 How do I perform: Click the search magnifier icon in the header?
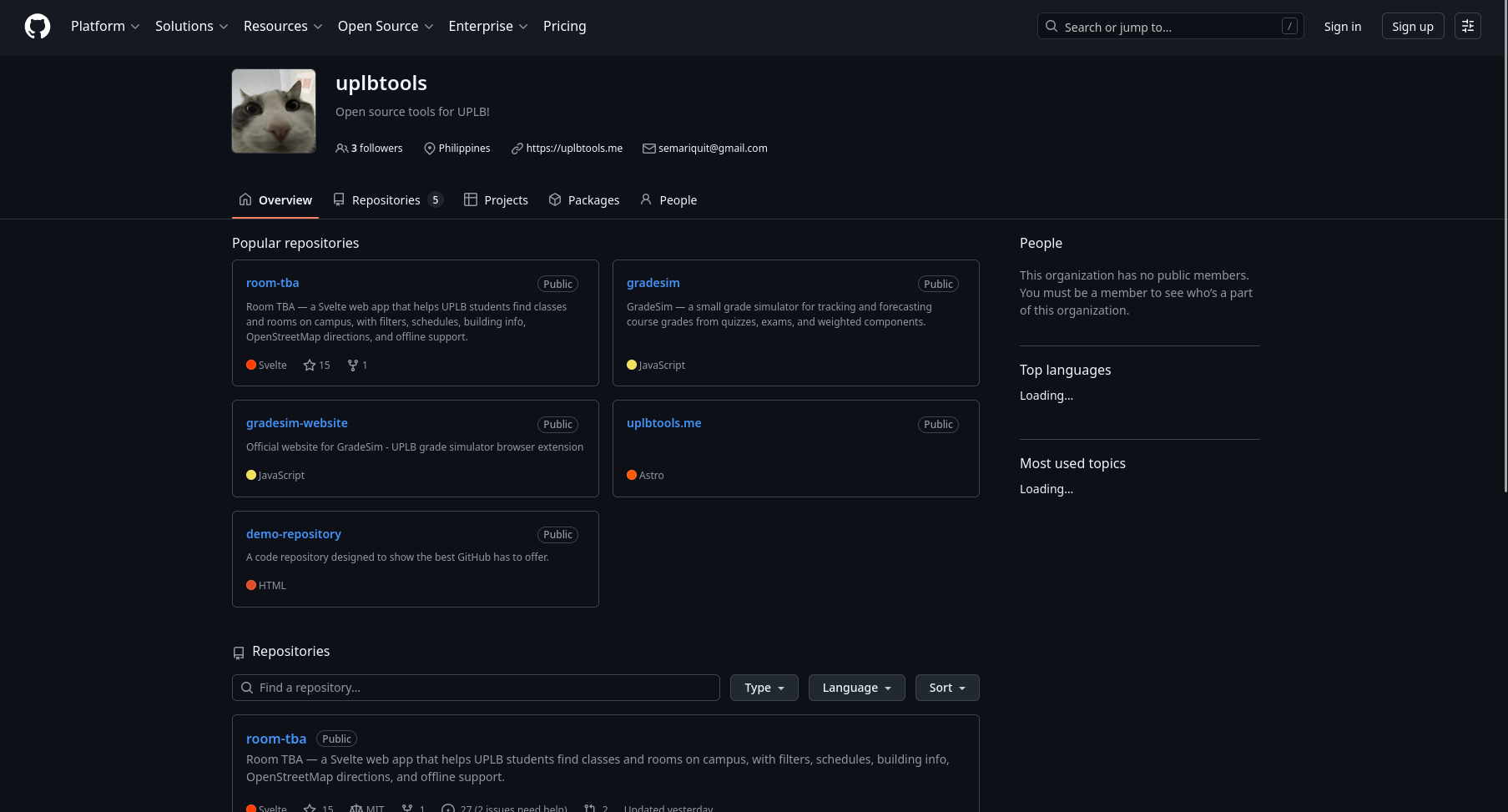[x=1052, y=26]
